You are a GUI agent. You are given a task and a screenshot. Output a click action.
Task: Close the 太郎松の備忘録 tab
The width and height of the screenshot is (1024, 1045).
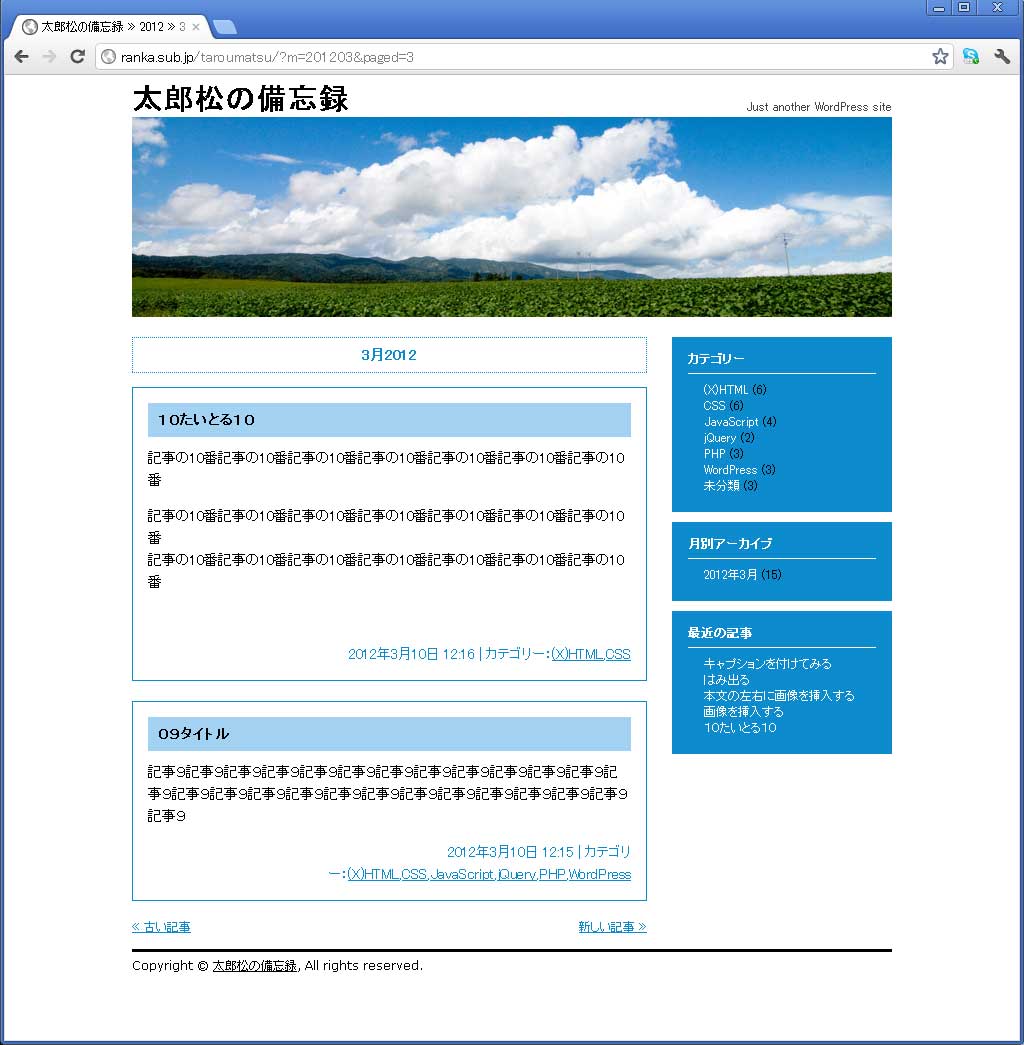pos(195,27)
